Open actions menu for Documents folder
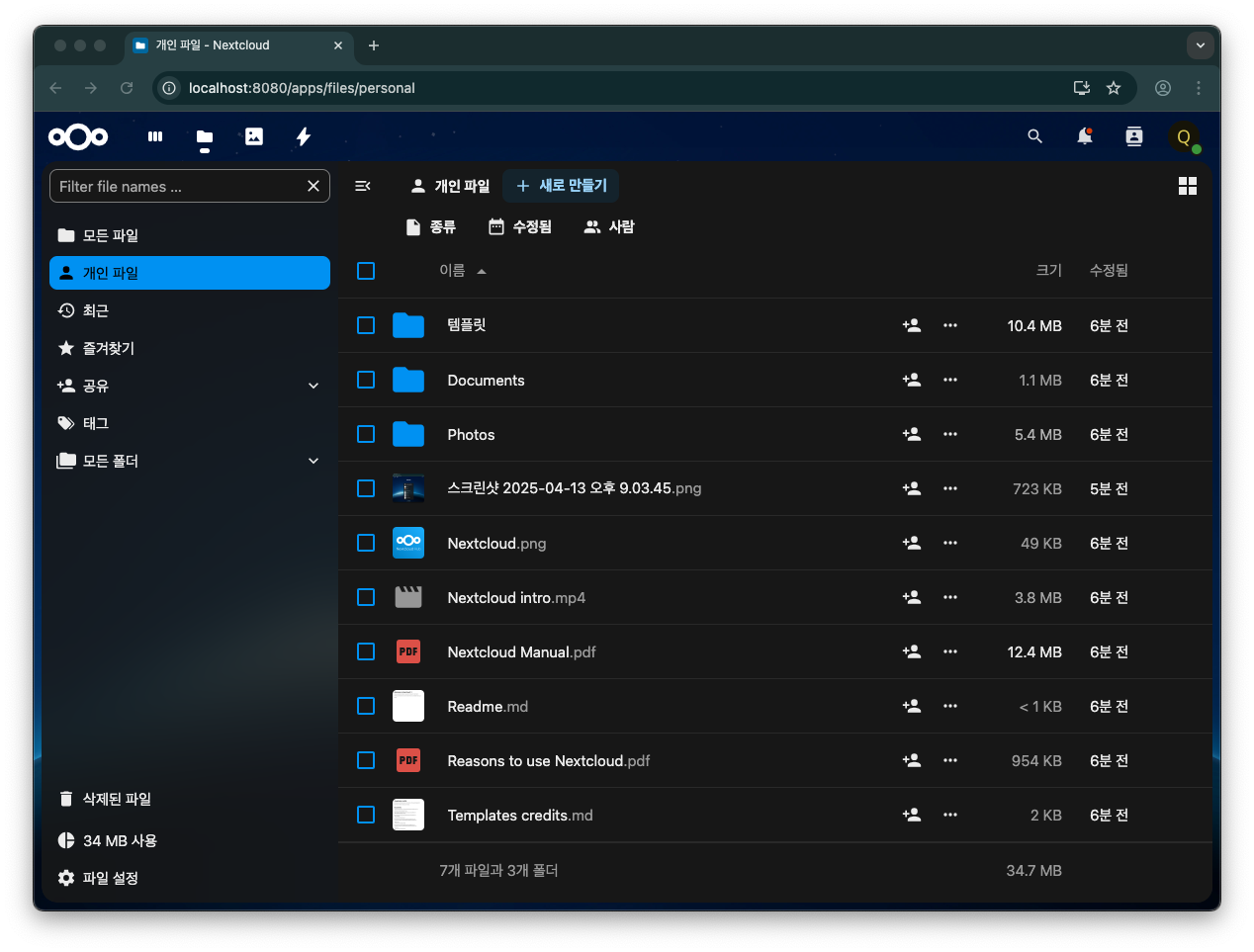This screenshot has height=952, width=1254. (950, 380)
